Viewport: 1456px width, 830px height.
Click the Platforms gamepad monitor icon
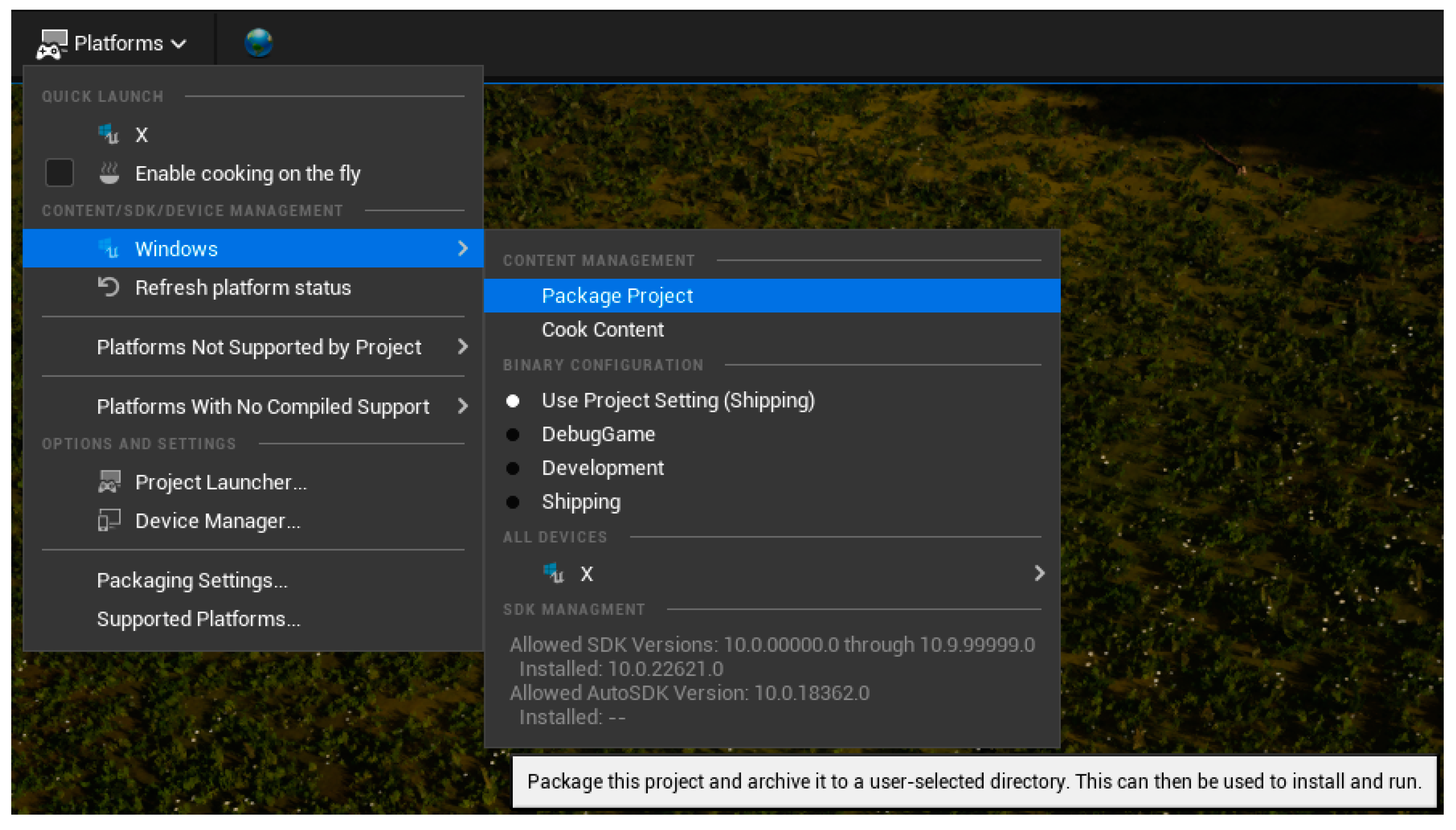(51, 43)
